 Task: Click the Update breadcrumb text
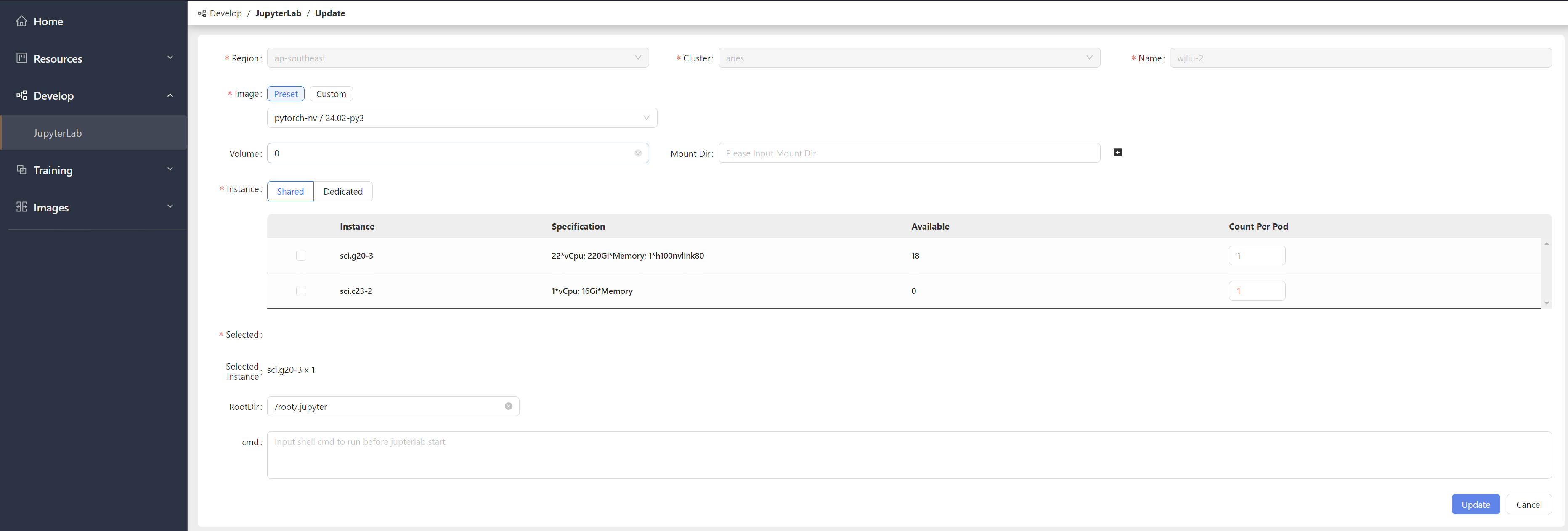(330, 13)
